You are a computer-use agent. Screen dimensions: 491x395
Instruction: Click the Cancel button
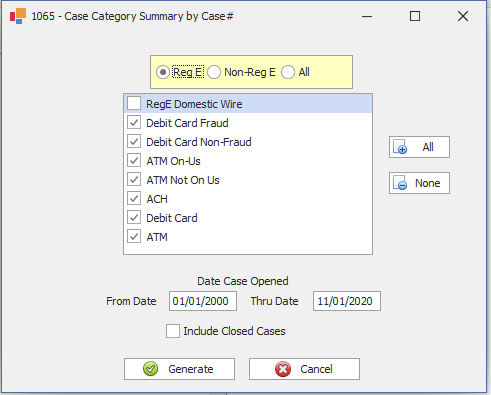point(304,369)
